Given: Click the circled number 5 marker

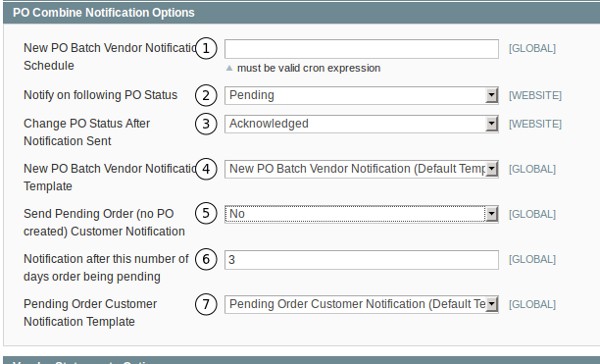Looking at the screenshot, I should (x=206, y=214).
